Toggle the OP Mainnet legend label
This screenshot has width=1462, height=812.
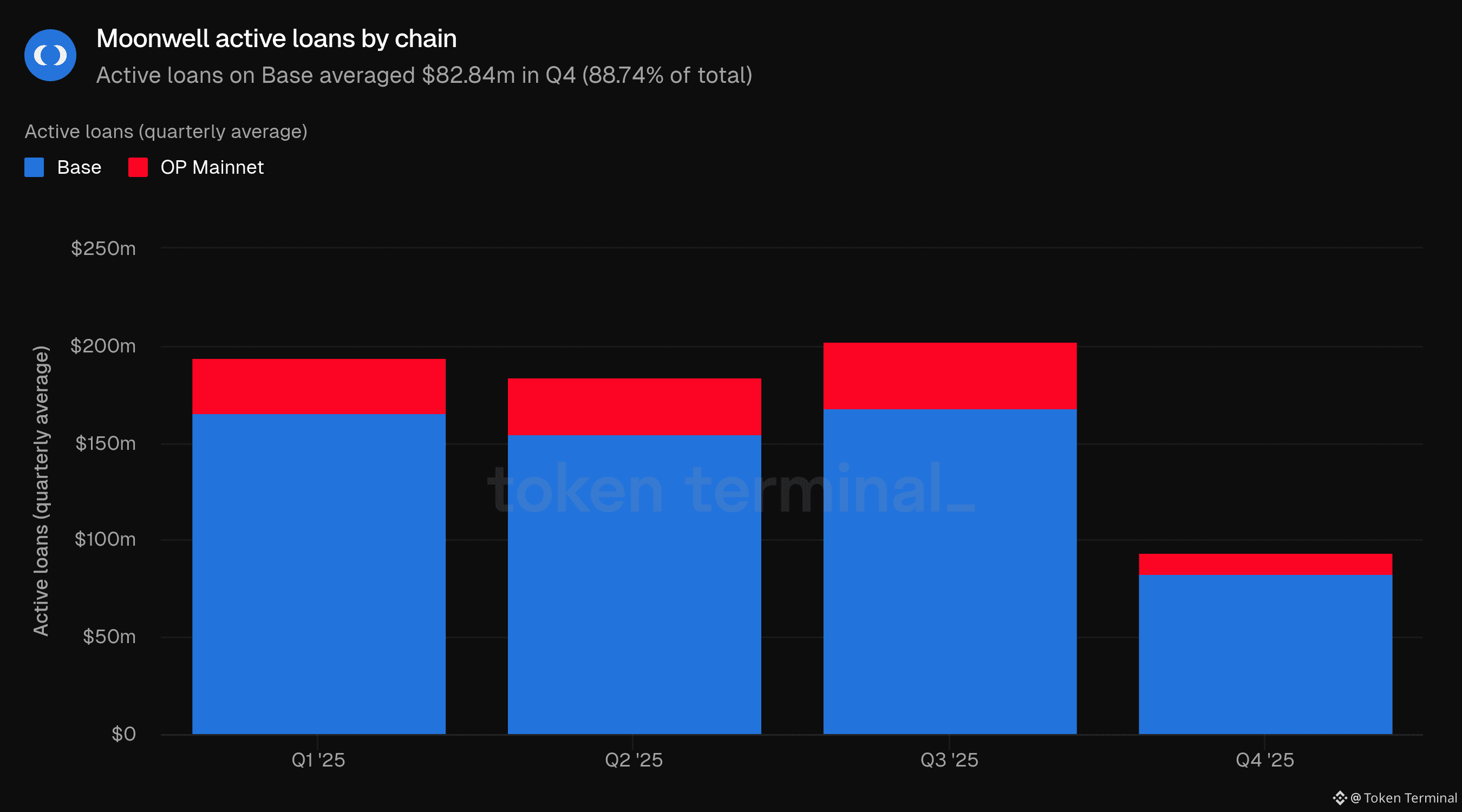pos(212,167)
